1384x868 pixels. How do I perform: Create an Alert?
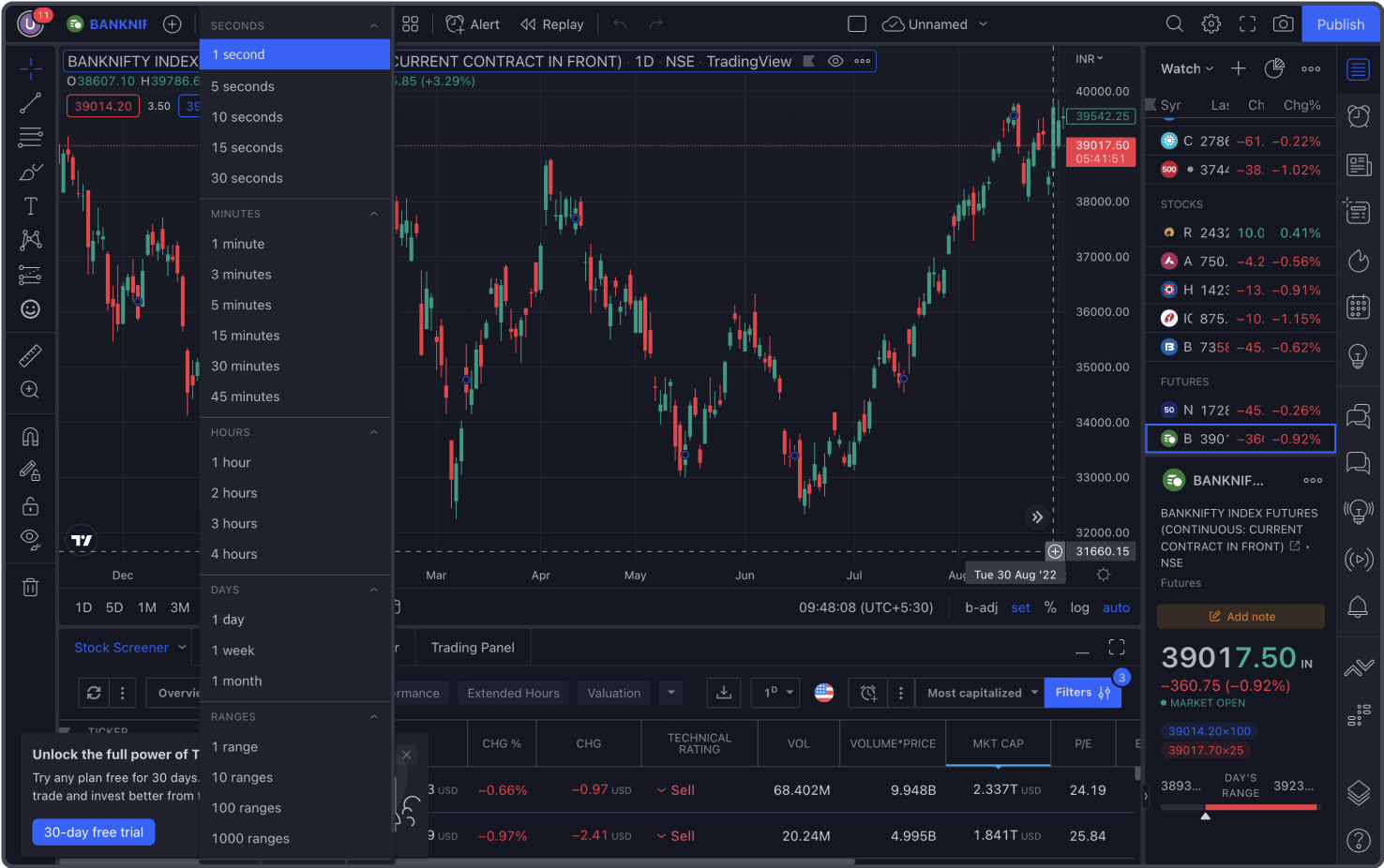(473, 24)
